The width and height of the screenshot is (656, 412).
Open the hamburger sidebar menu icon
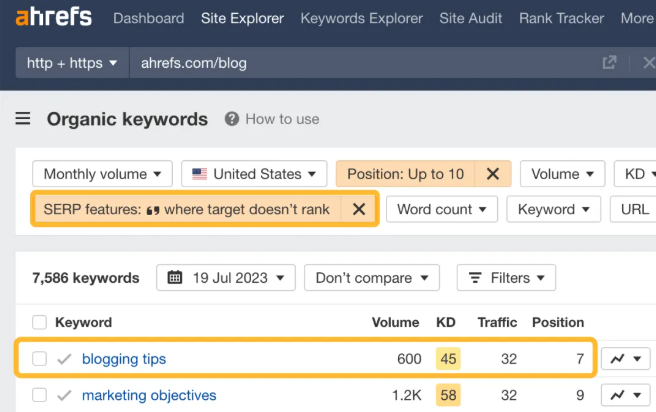click(23, 119)
